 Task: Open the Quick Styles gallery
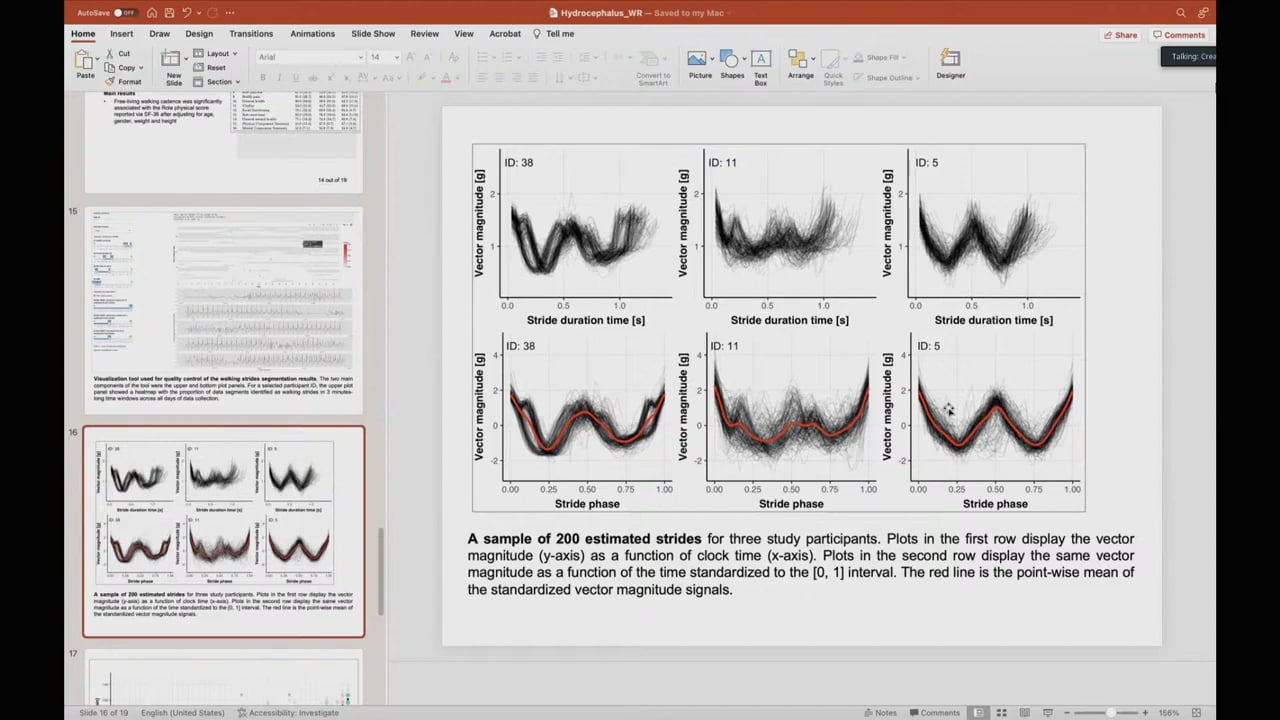833,69
